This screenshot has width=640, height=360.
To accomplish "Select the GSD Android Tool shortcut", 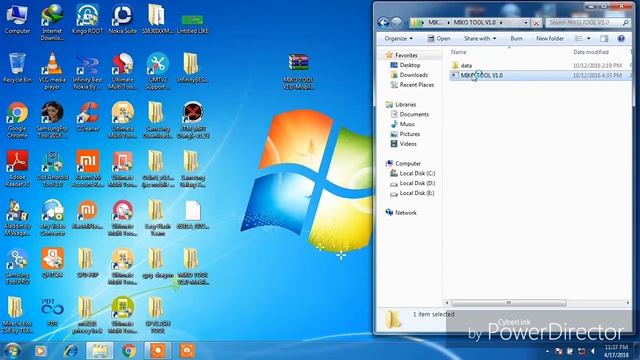I will (52, 169).
